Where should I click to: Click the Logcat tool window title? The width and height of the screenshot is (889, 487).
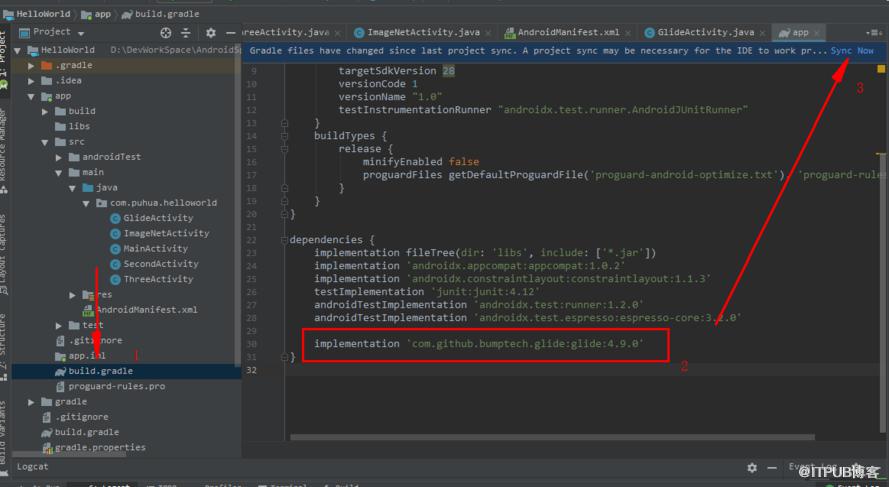pos(32,467)
